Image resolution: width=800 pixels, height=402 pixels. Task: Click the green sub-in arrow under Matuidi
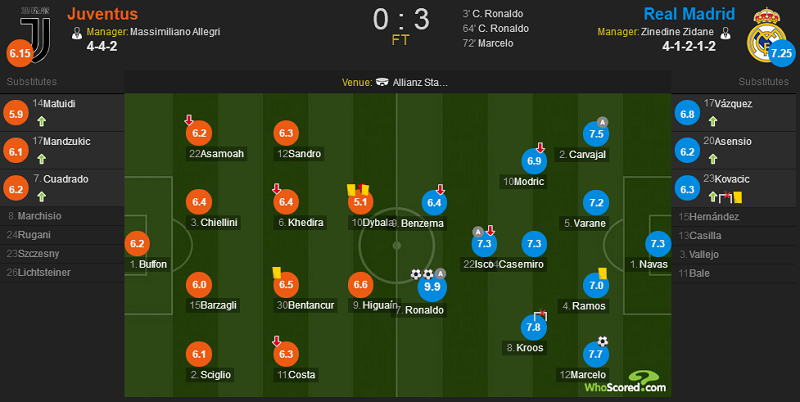pos(41,121)
